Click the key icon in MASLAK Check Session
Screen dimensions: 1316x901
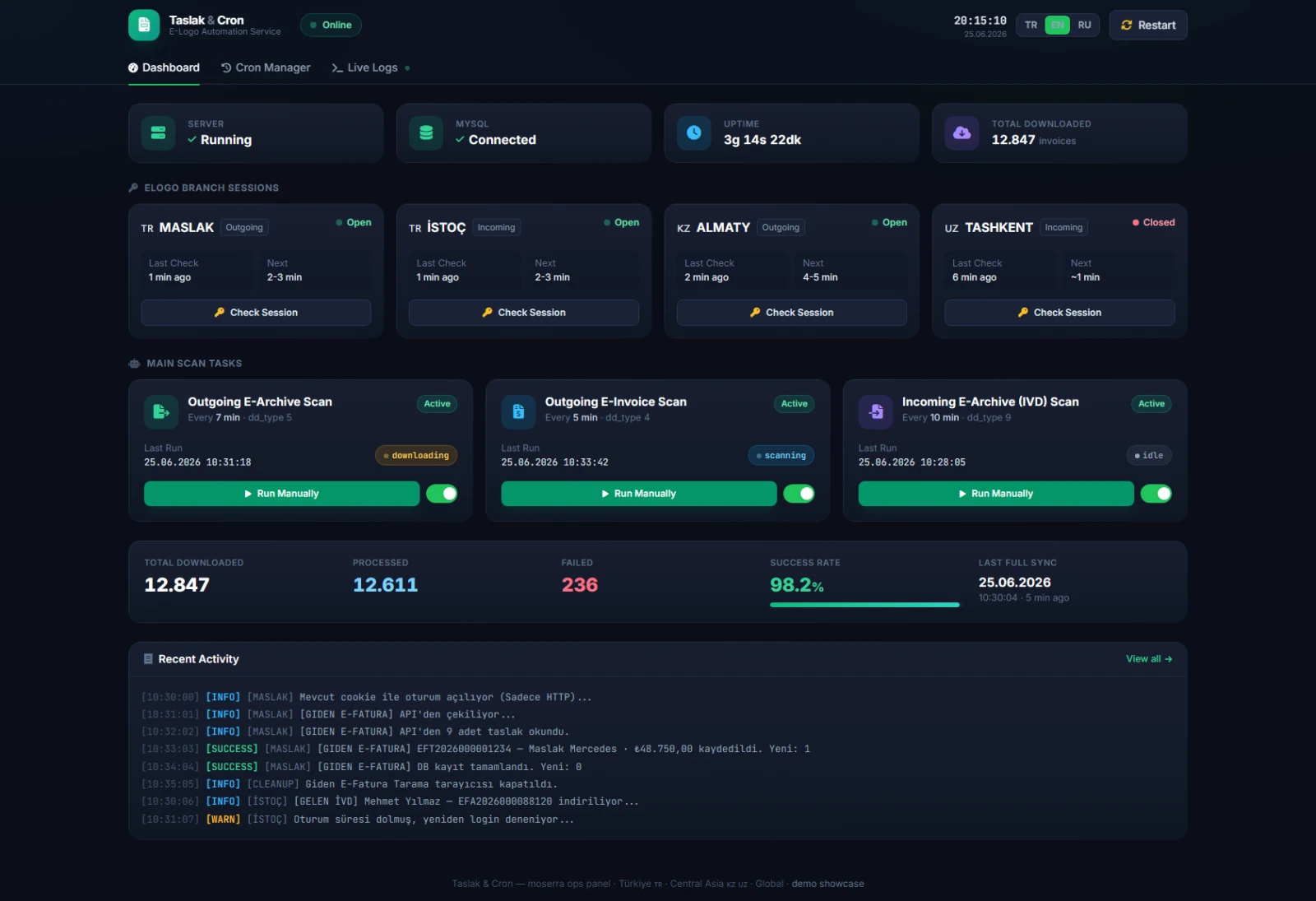pos(220,313)
